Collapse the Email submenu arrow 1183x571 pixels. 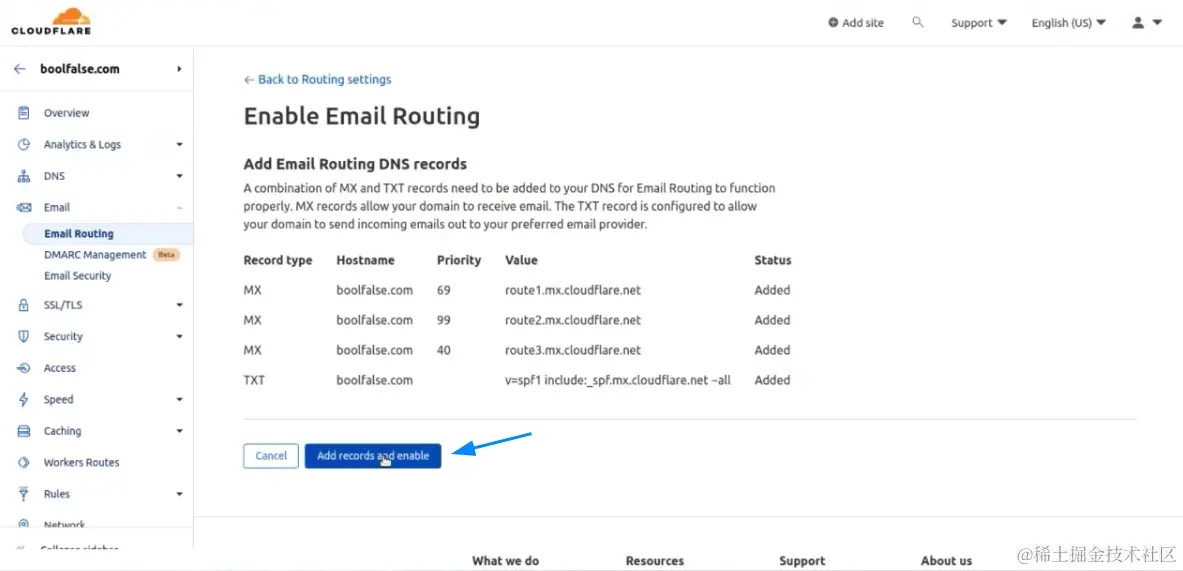pyautogui.click(x=180, y=207)
